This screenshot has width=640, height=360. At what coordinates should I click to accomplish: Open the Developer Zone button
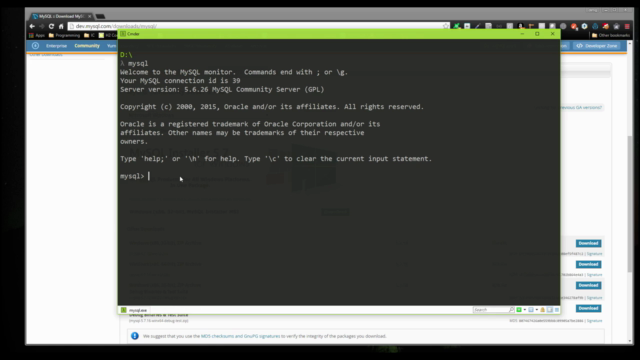point(597,46)
